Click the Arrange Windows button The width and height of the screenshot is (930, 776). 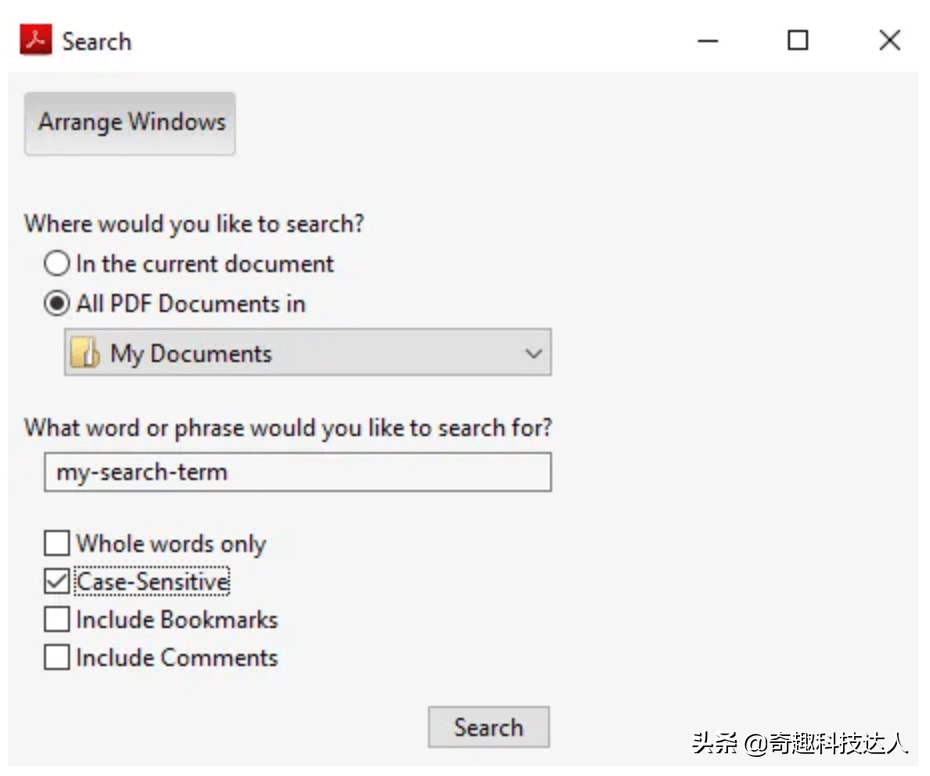click(130, 123)
